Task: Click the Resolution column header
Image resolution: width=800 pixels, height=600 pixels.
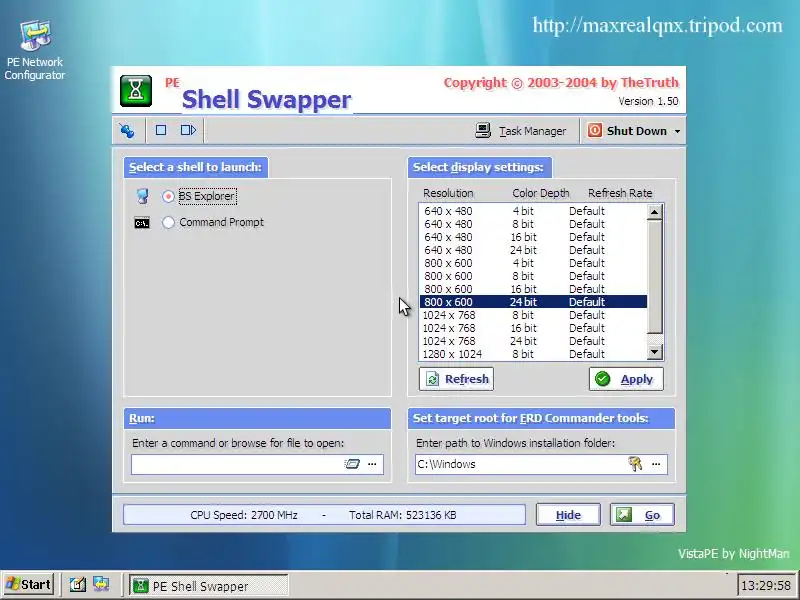Action: pos(448,193)
